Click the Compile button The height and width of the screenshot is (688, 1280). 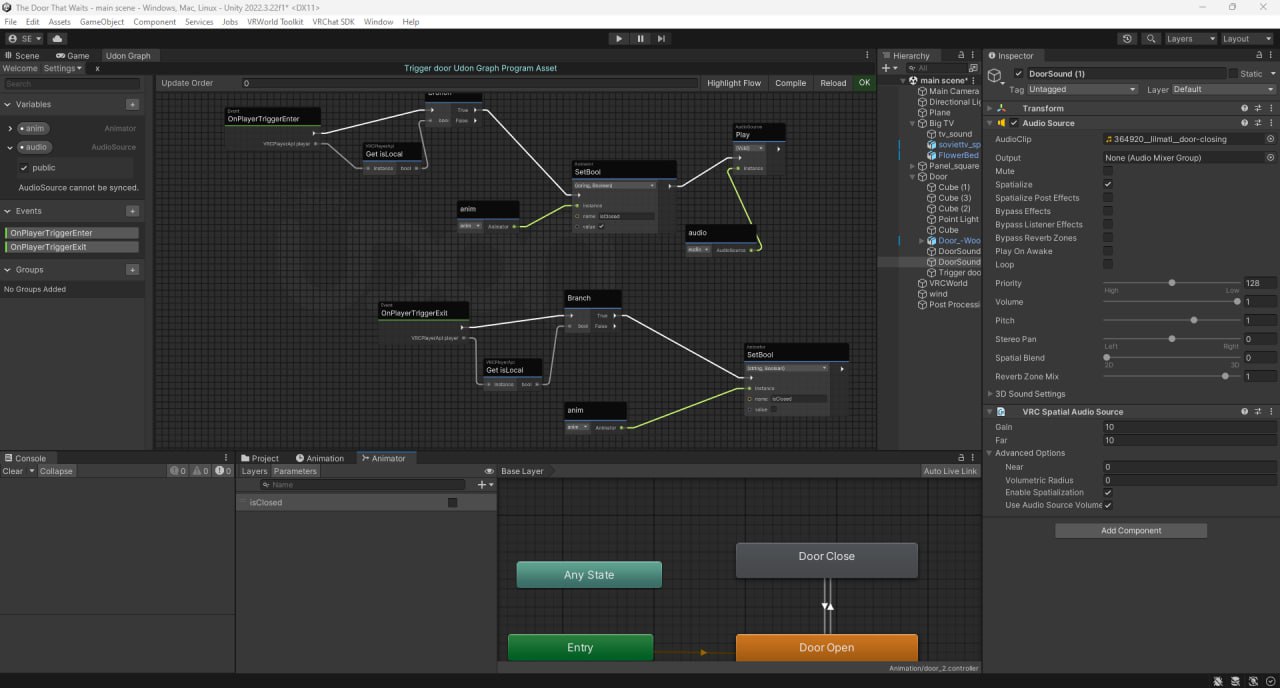click(x=790, y=83)
